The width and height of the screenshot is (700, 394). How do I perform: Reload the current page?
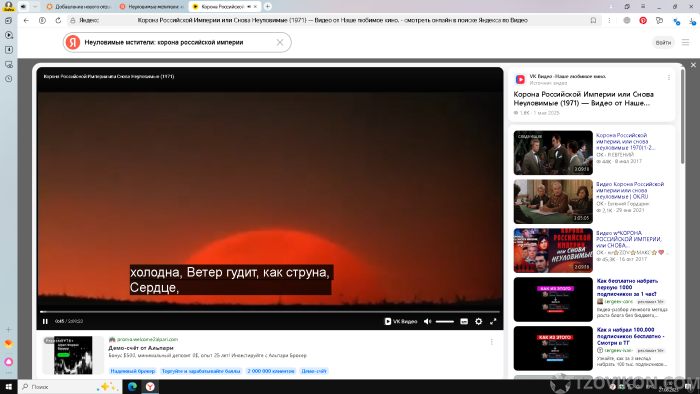pos(58,20)
